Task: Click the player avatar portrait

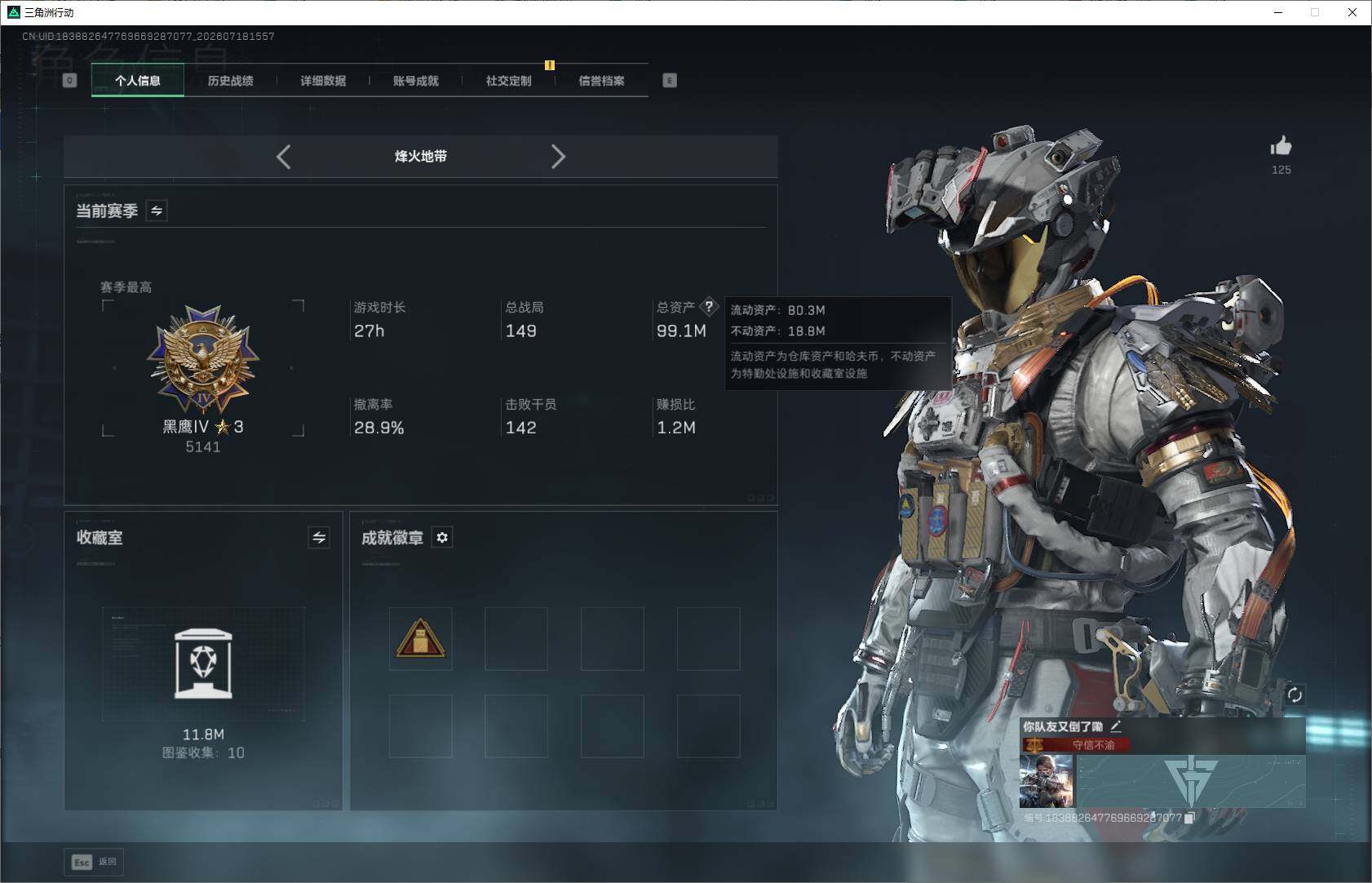Action: coord(1047,781)
